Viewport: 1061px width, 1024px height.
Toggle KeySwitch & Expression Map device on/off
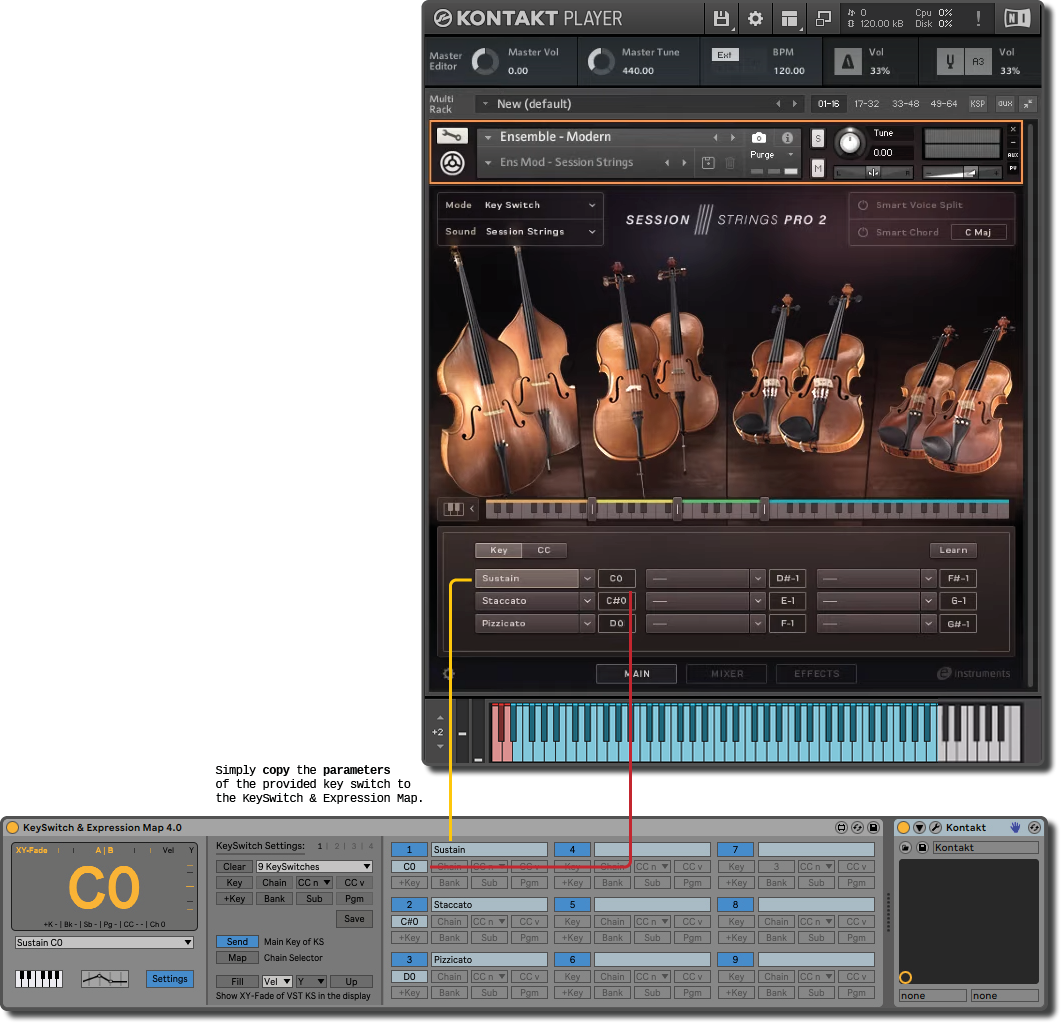coord(12,828)
